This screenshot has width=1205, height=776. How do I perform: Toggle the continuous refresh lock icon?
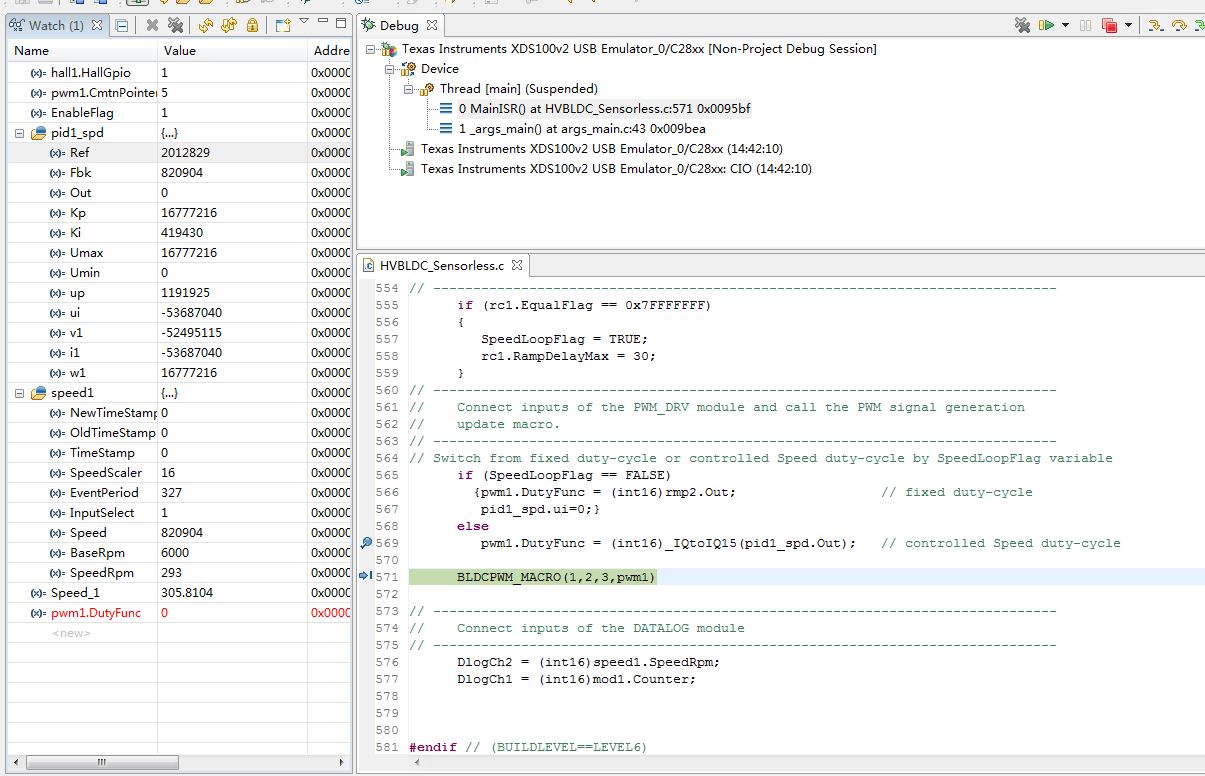(252, 25)
